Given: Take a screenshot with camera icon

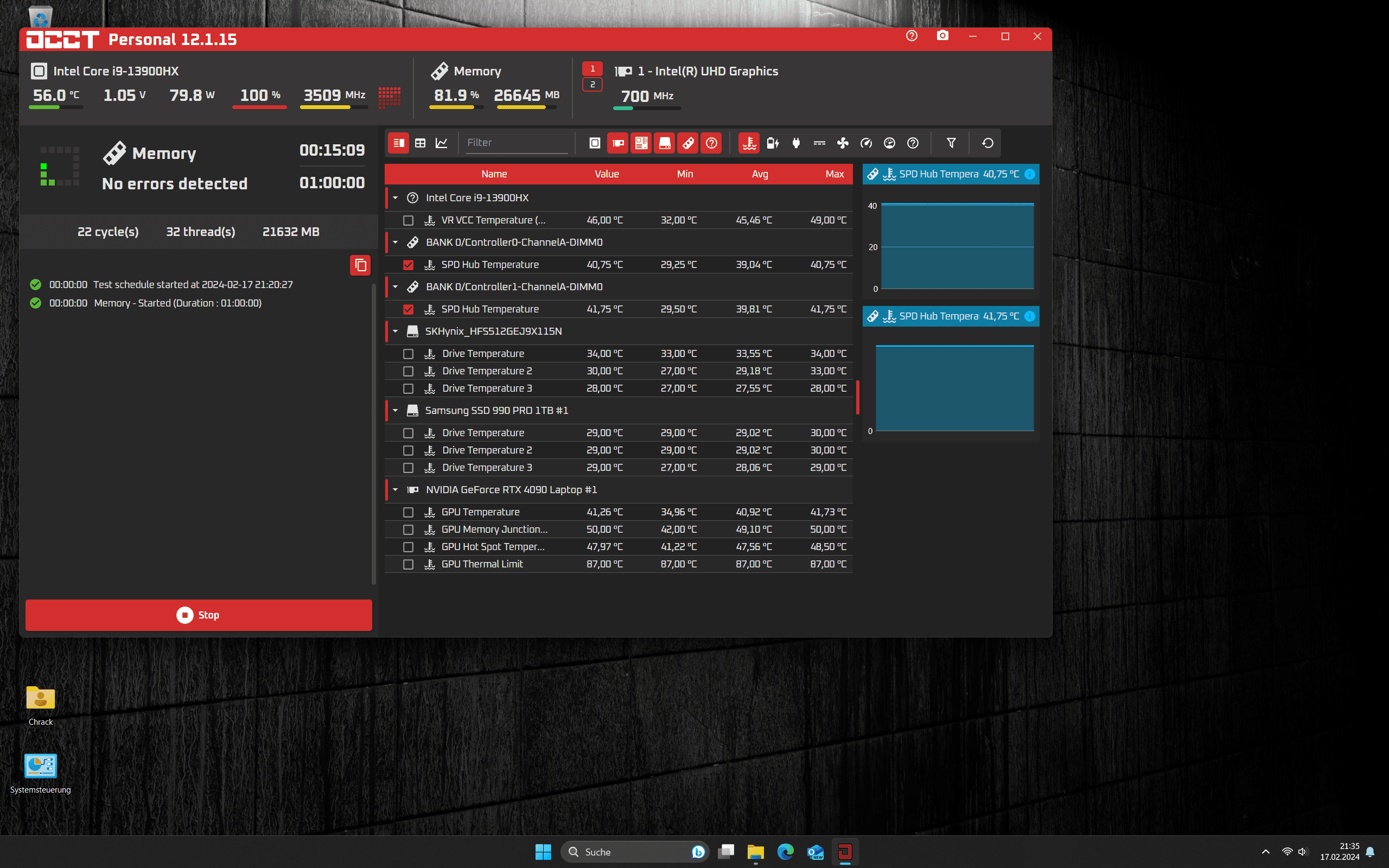Looking at the screenshot, I should pos(942,36).
